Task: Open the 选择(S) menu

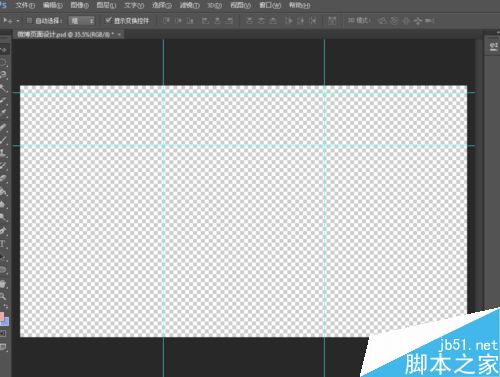Action: pos(162,5)
